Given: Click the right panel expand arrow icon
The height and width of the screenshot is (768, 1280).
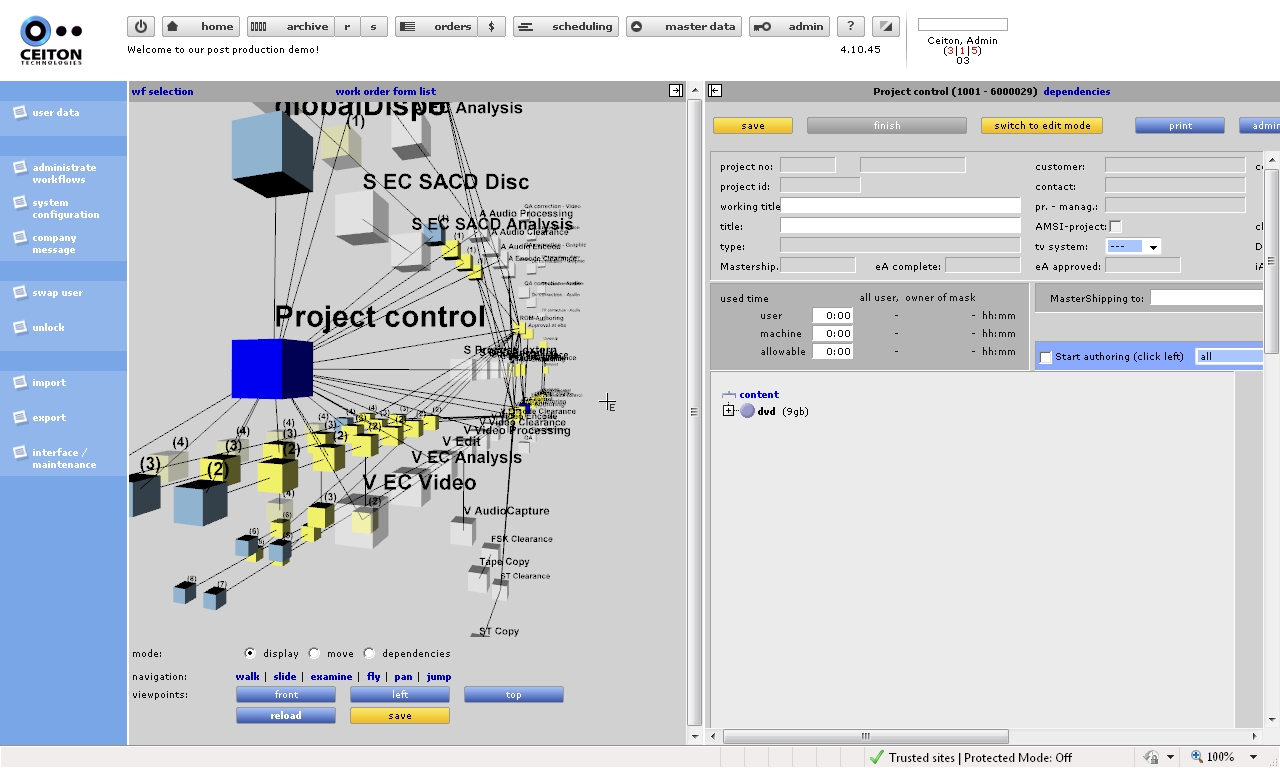Looking at the screenshot, I should click(715, 91).
